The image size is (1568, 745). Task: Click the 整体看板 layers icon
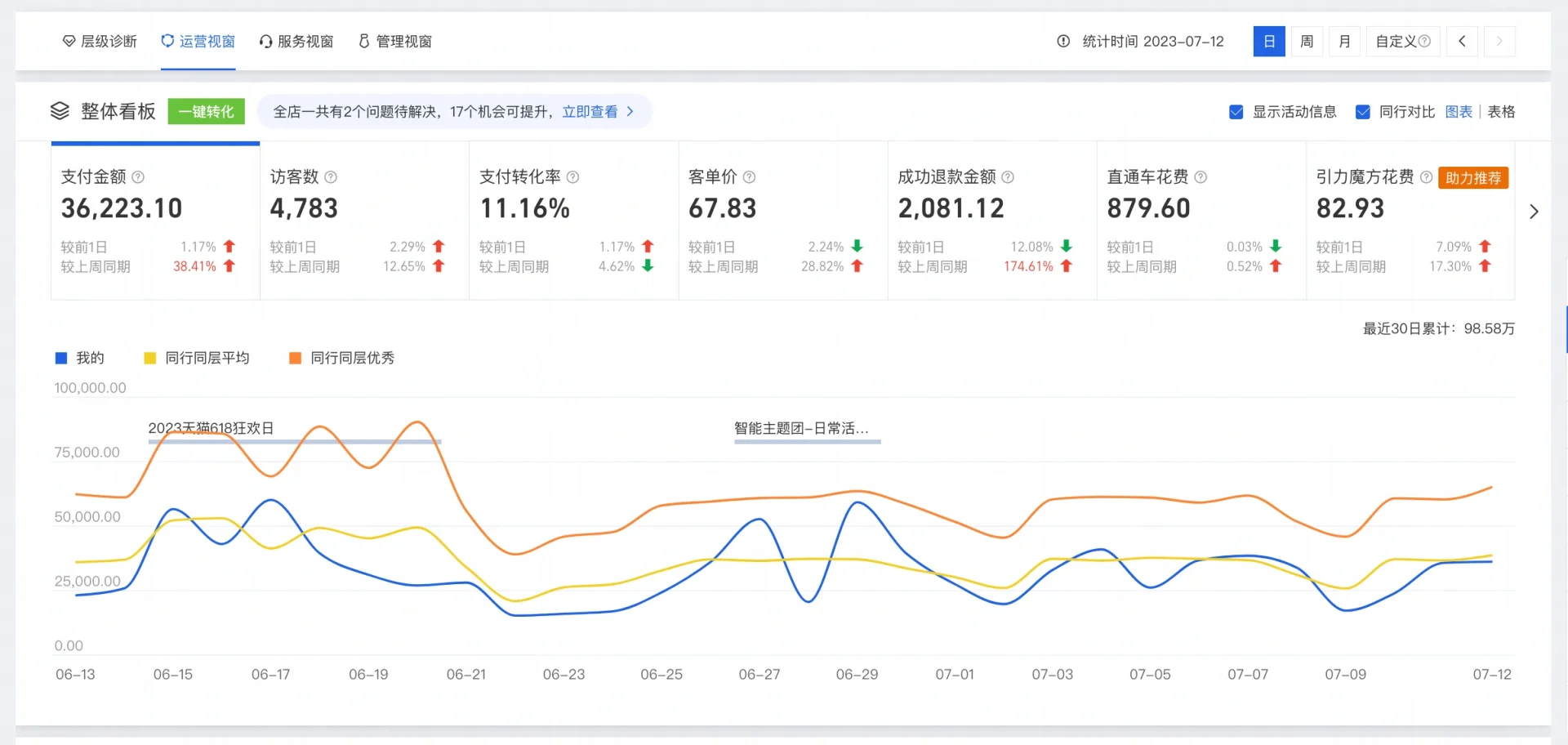tap(60, 111)
